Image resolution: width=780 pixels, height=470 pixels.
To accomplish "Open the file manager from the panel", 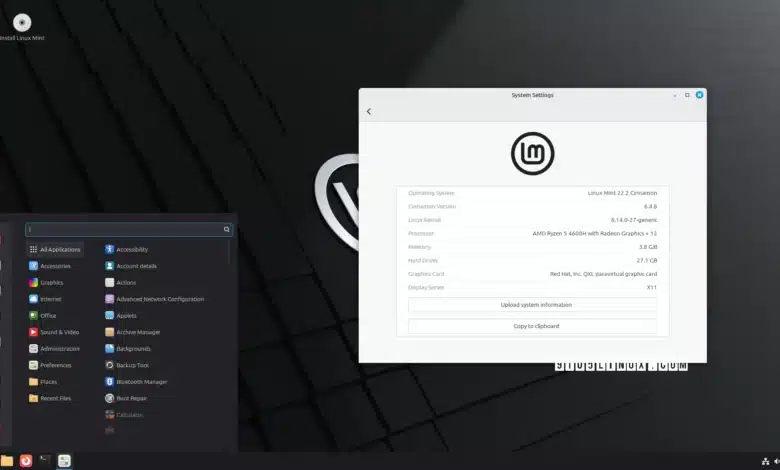I will coord(6,461).
